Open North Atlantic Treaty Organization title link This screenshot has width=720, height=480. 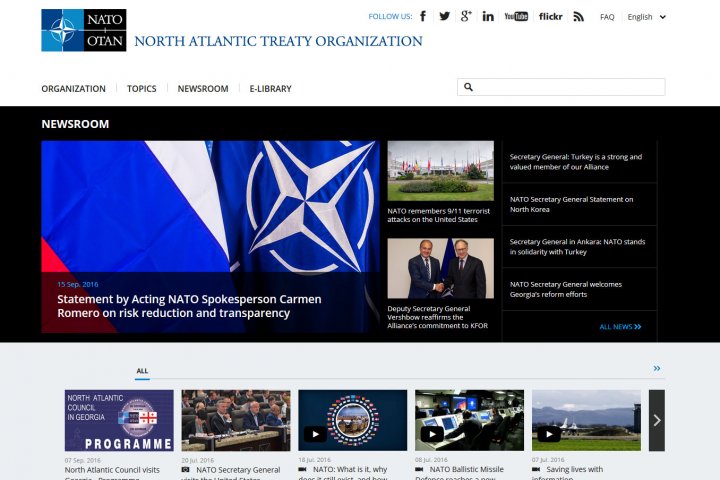[278, 41]
